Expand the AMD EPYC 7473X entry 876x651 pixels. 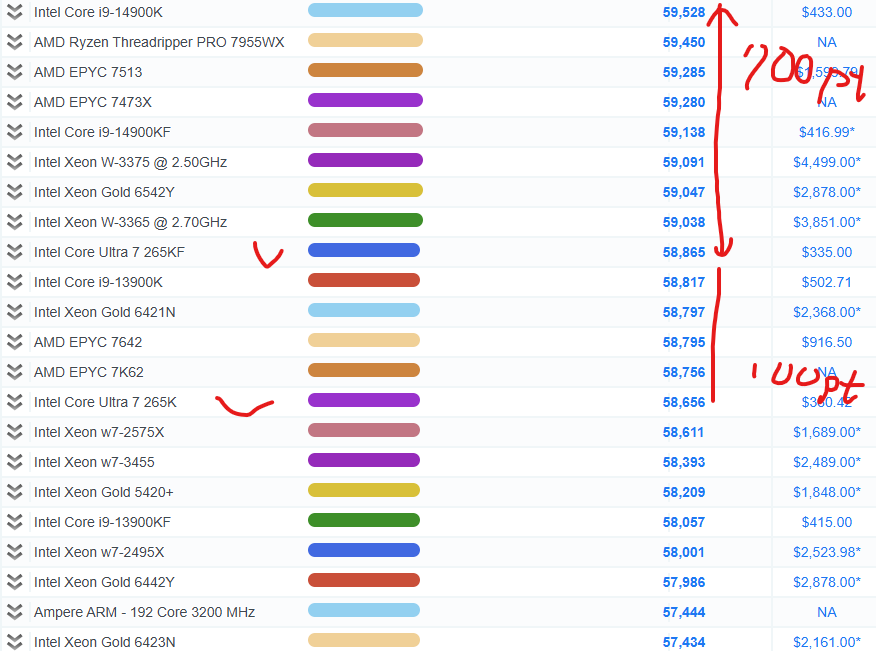pos(15,102)
